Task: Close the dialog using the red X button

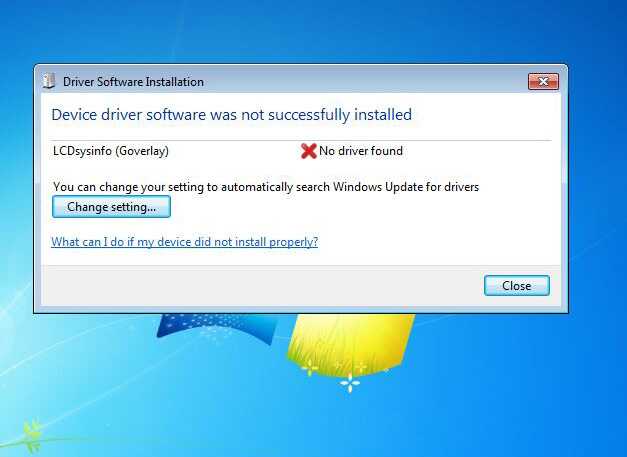Action: pos(543,82)
